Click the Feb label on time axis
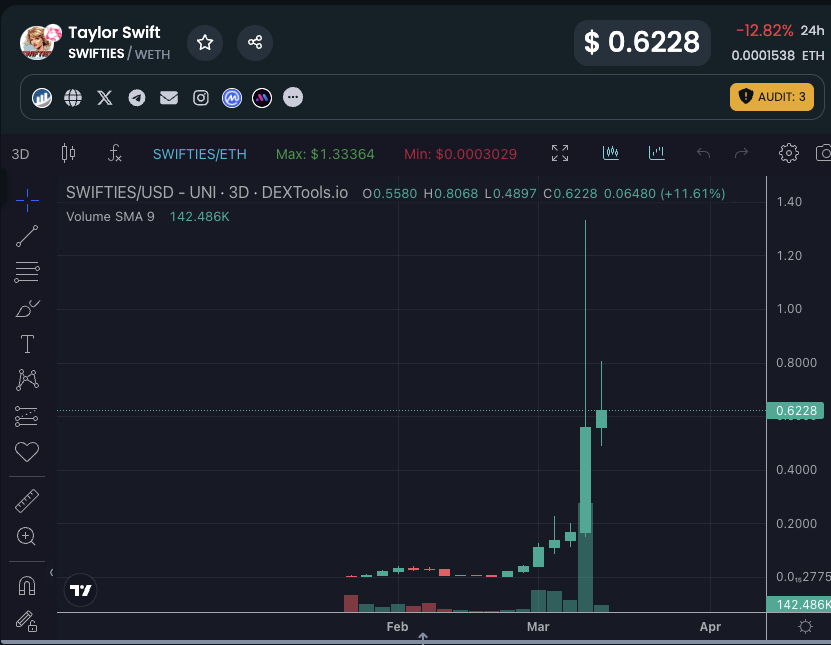Viewport: 831px width, 645px height. pyautogui.click(x=397, y=626)
